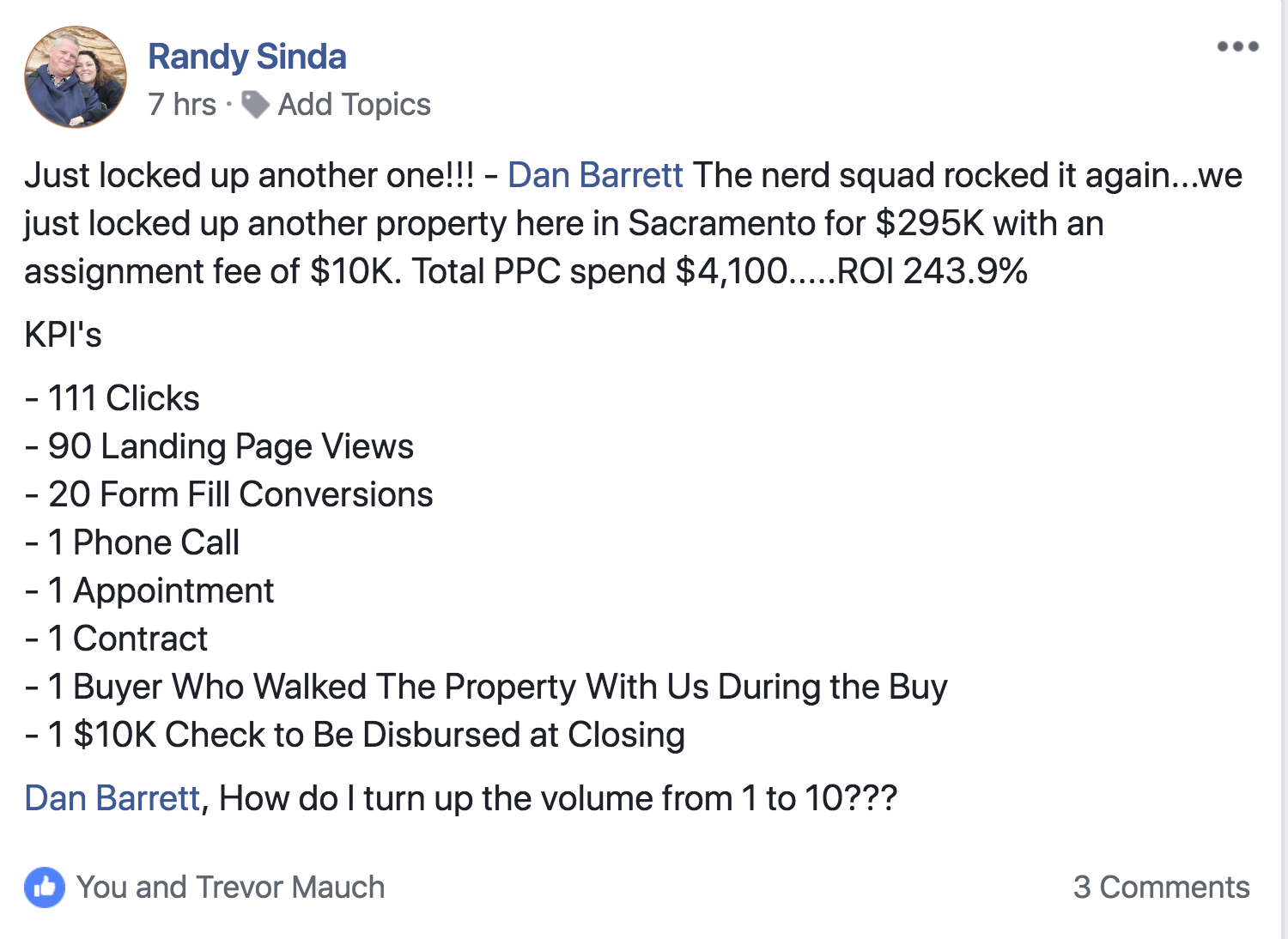The height and width of the screenshot is (939, 1288).
Task: Open the Dan Barrett mention in the first paragraph
Action: click(595, 175)
